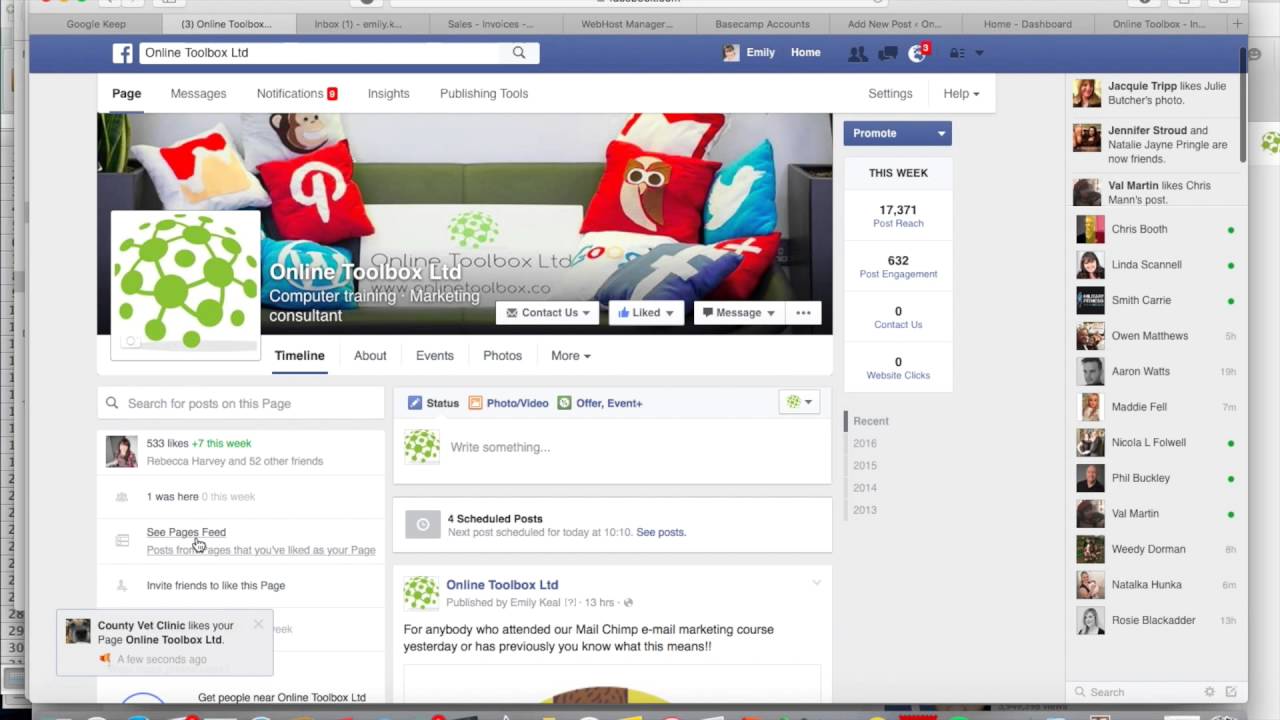The image size is (1280, 720).
Task: Click the Post Reach stat
Action: 898,216
